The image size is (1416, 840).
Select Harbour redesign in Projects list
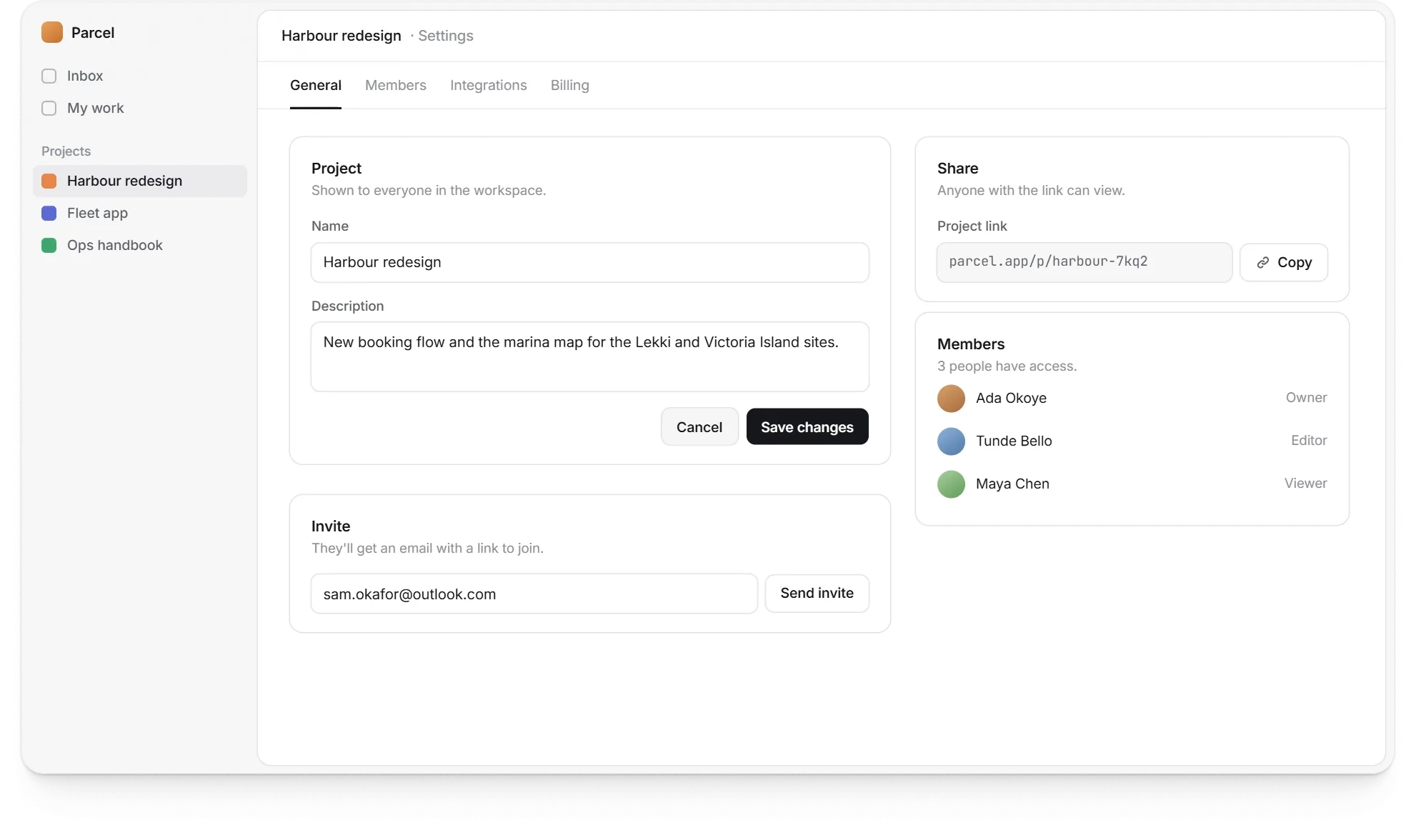pos(140,181)
